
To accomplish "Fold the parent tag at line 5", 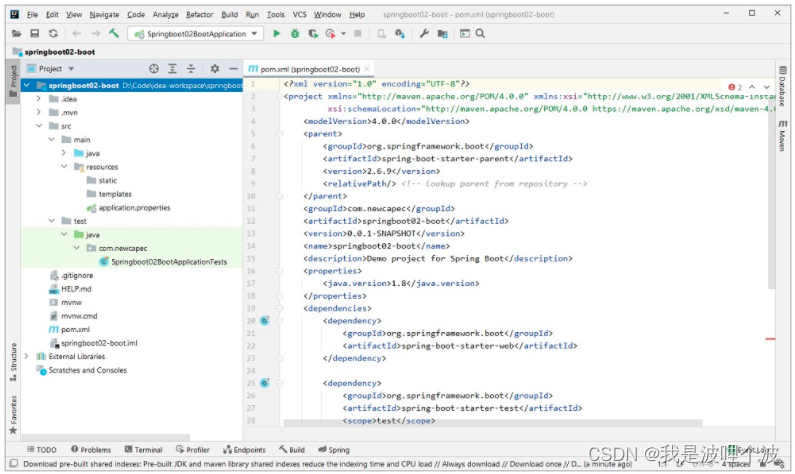I will point(279,134).
